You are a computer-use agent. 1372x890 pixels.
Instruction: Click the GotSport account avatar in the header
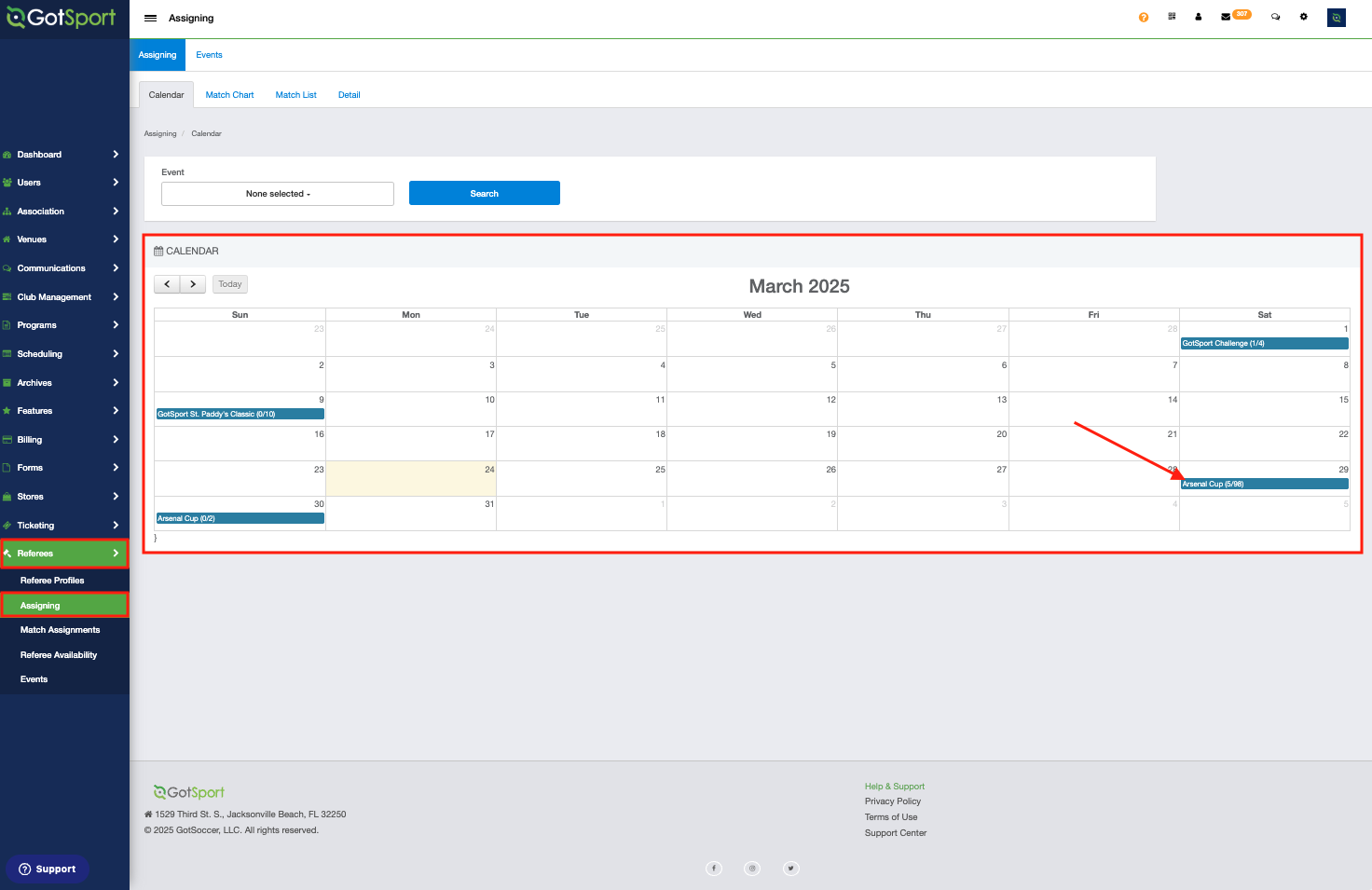(1337, 18)
